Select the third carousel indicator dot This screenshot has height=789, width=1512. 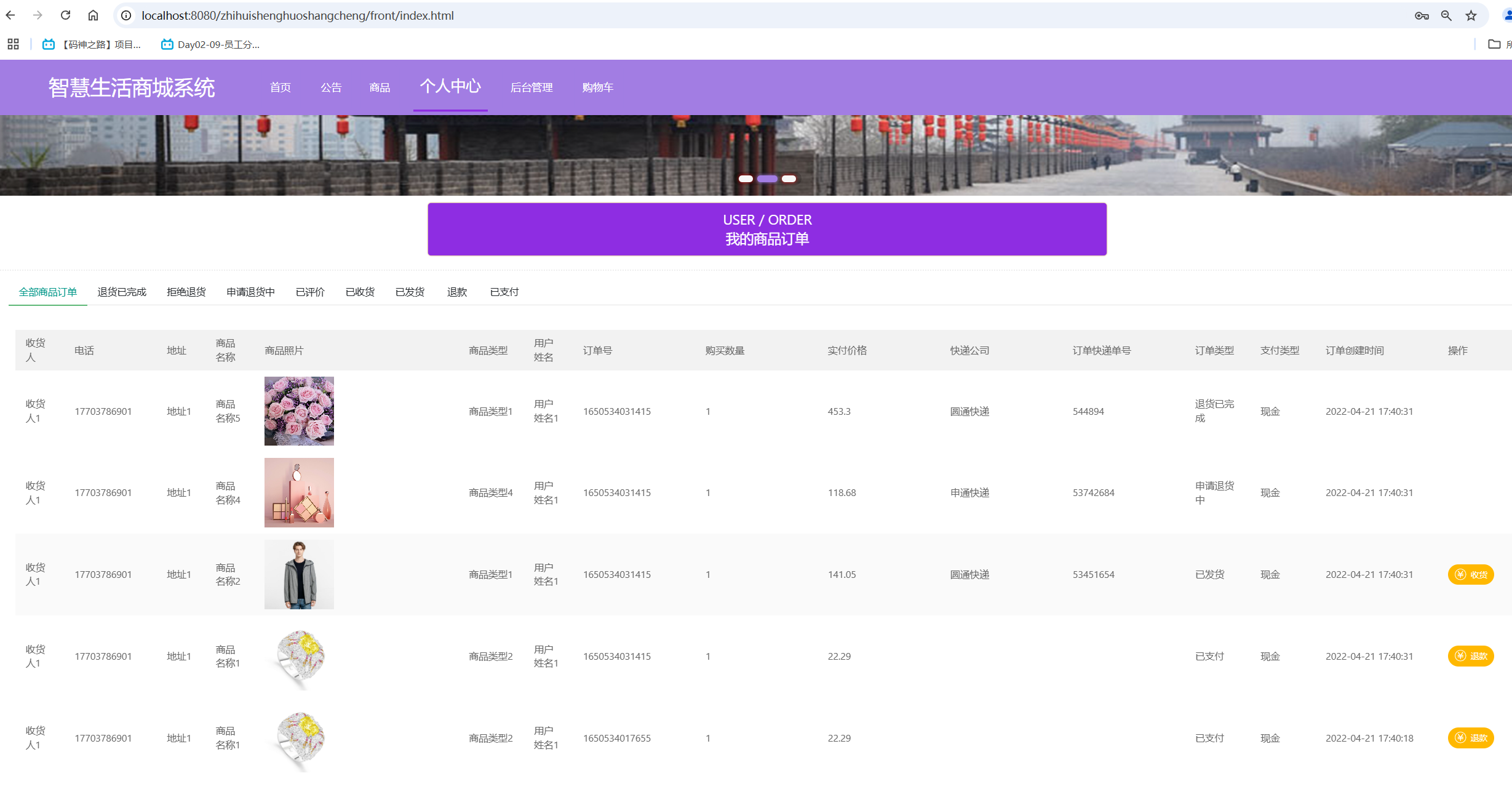click(789, 179)
